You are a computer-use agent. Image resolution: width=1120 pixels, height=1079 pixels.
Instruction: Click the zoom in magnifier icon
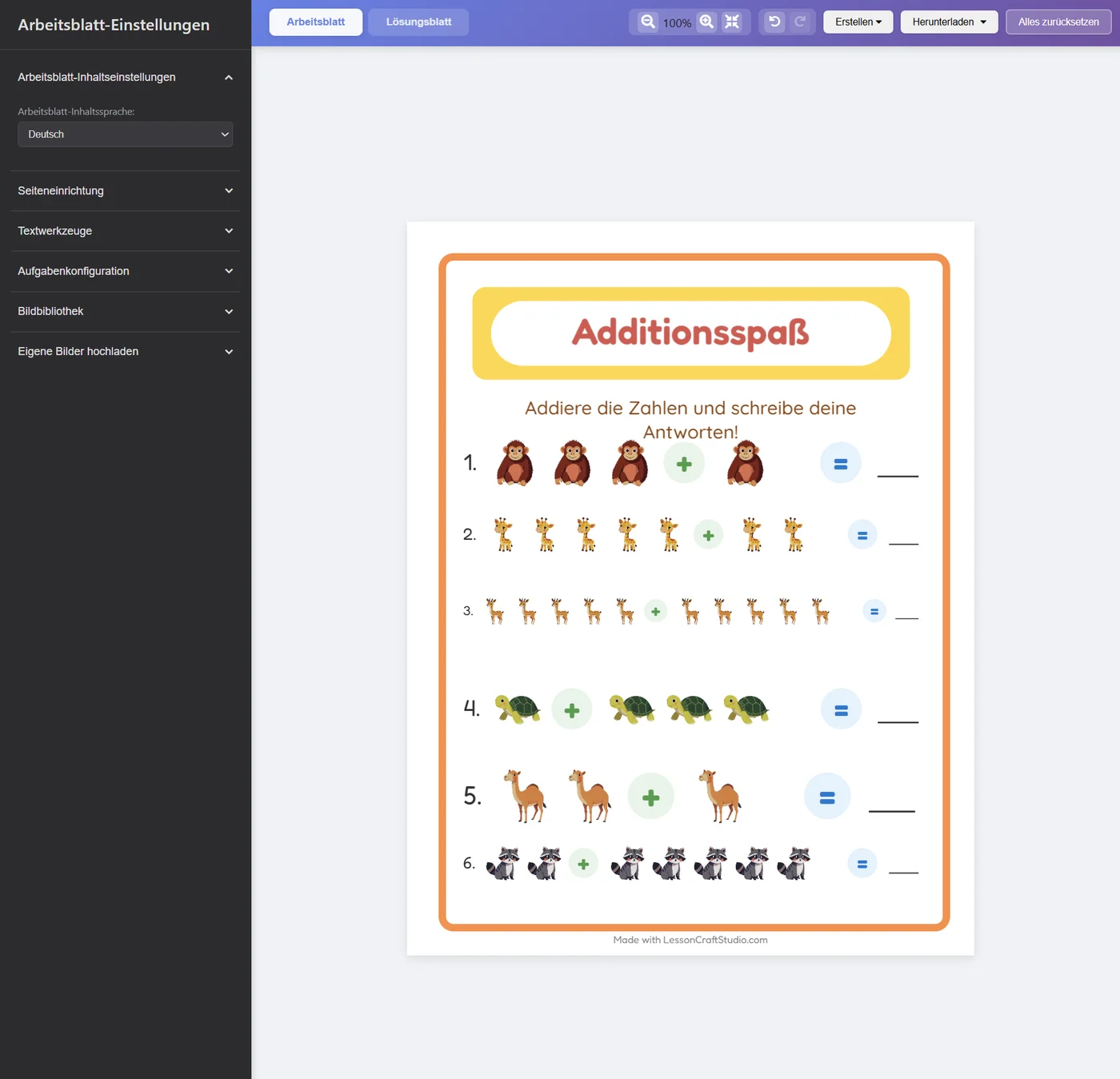[706, 22]
